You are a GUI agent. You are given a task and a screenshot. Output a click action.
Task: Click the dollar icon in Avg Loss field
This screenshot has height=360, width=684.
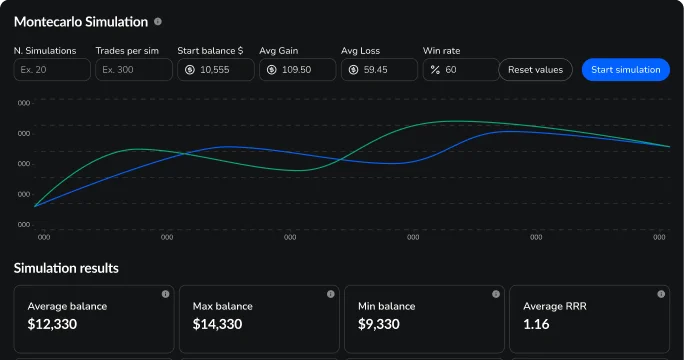pyautogui.click(x=354, y=70)
